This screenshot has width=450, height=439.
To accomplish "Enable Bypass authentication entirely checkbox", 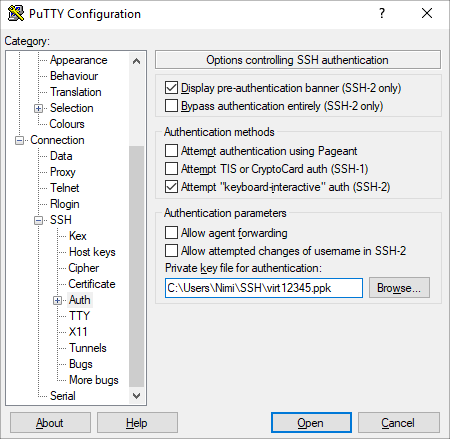I will (x=171, y=106).
